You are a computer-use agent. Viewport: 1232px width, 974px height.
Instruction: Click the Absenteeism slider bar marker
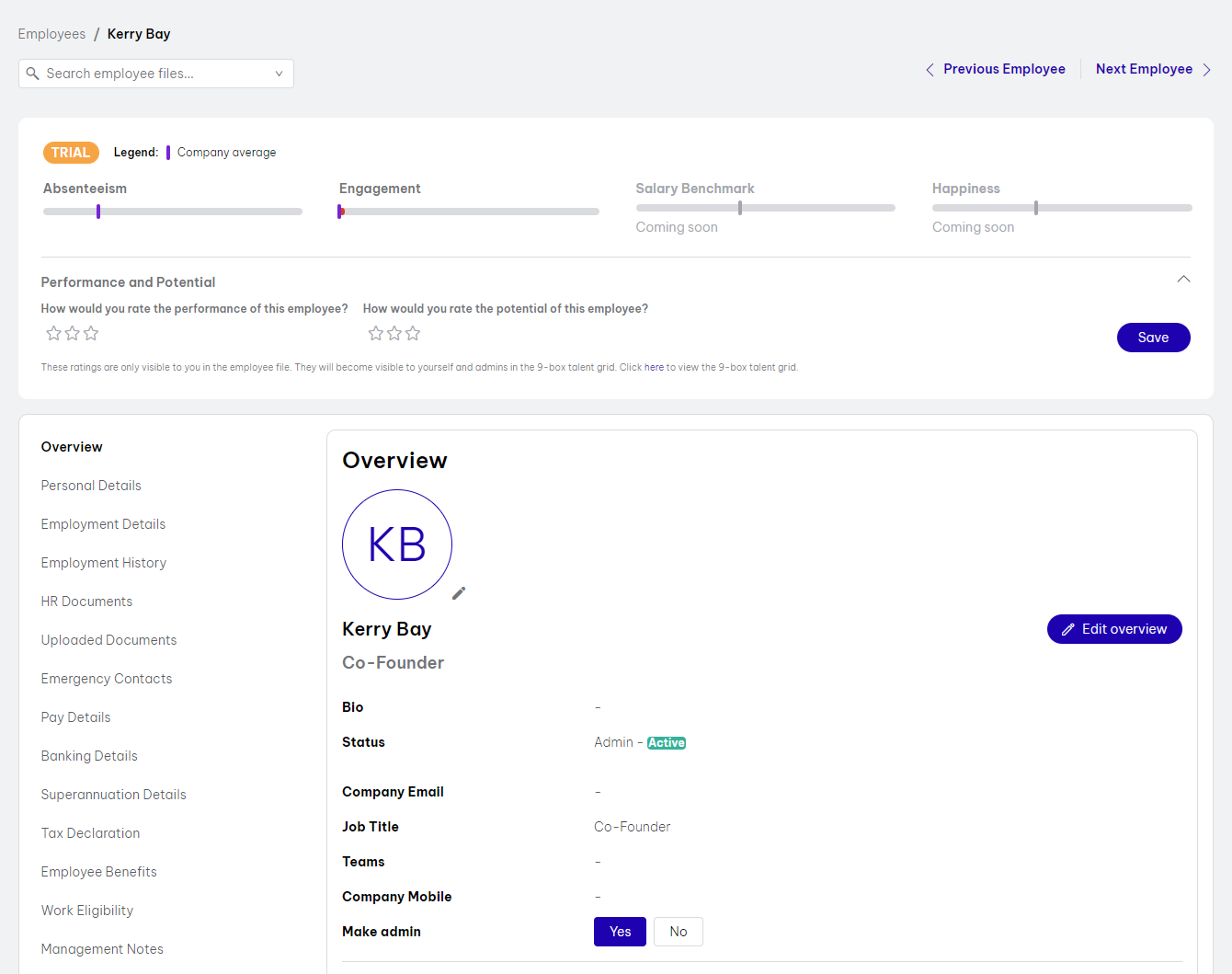(x=98, y=212)
